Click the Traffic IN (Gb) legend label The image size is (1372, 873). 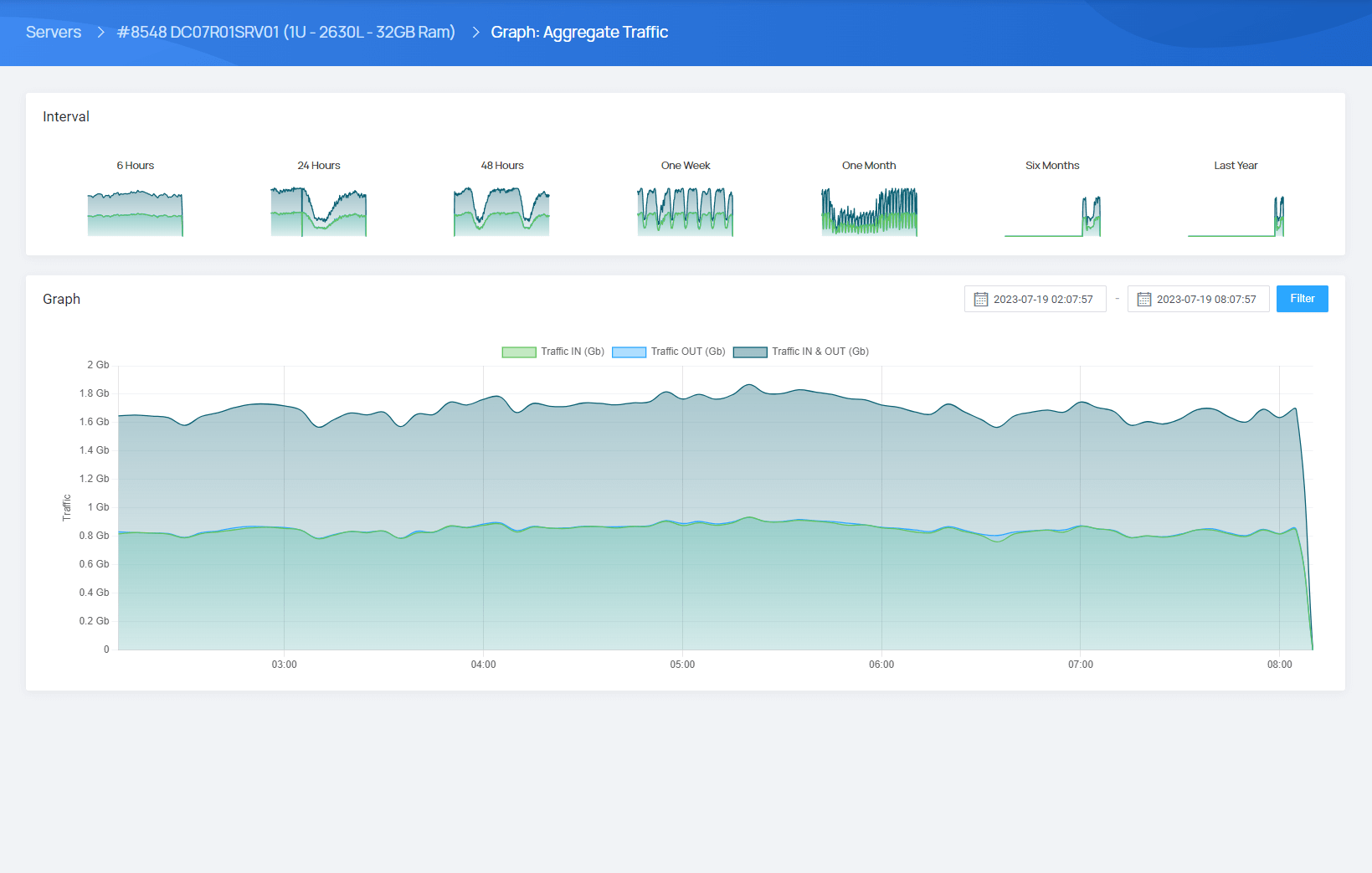(x=573, y=352)
